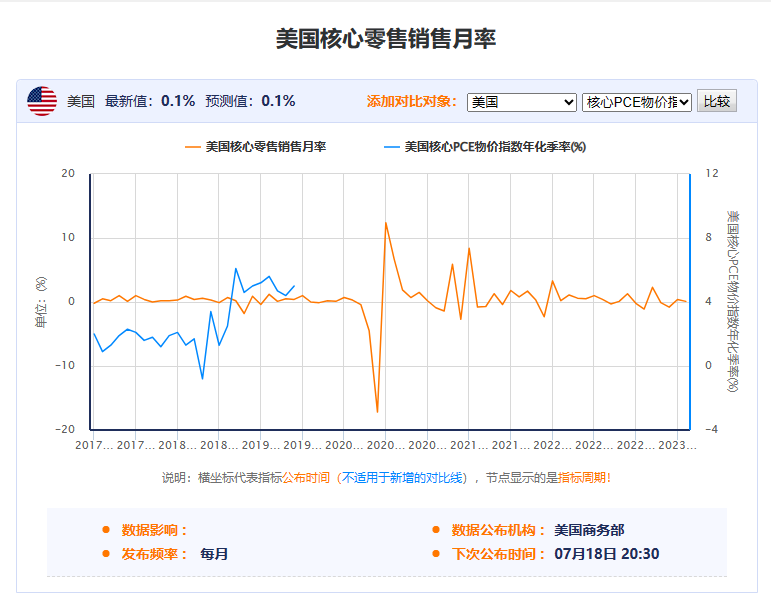Click the 添加对比对象 label
The height and width of the screenshot is (598, 771).
click(412, 101)
